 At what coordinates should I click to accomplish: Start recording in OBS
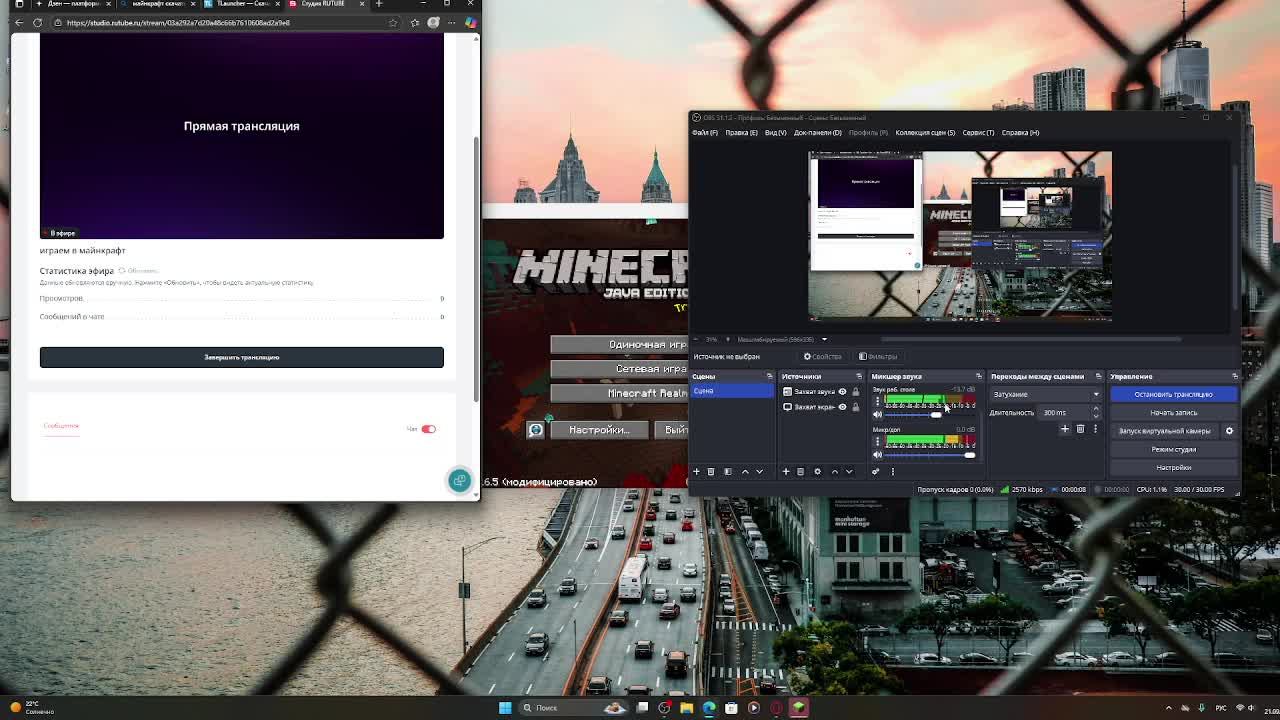pos(1173,413)
